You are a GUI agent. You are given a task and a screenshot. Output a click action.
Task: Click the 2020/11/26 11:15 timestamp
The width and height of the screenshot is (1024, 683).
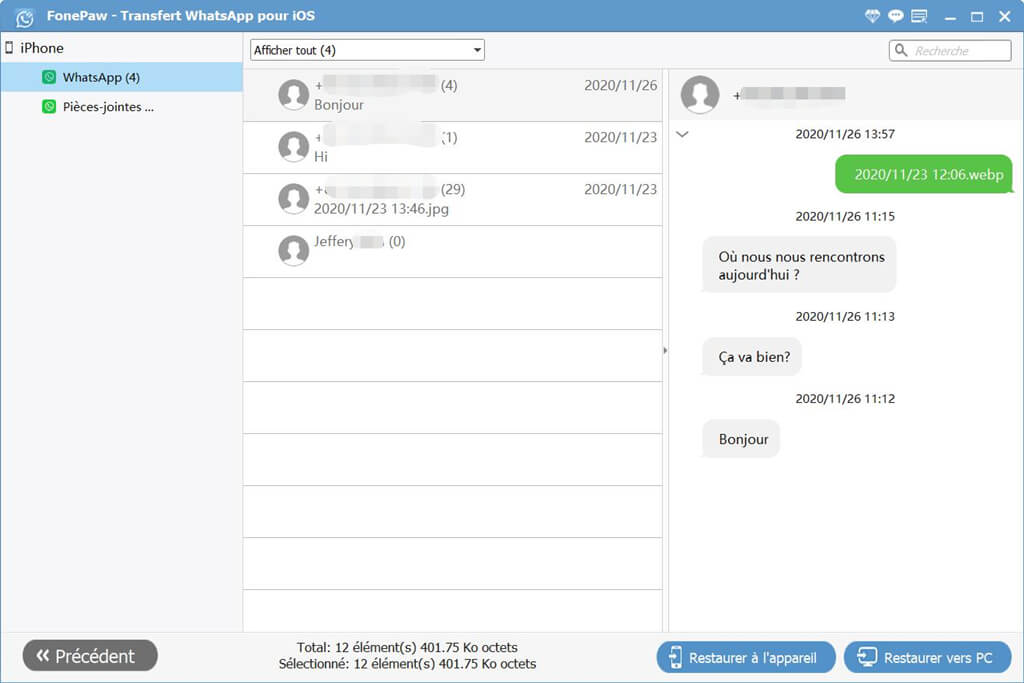(x=845, y=217)
